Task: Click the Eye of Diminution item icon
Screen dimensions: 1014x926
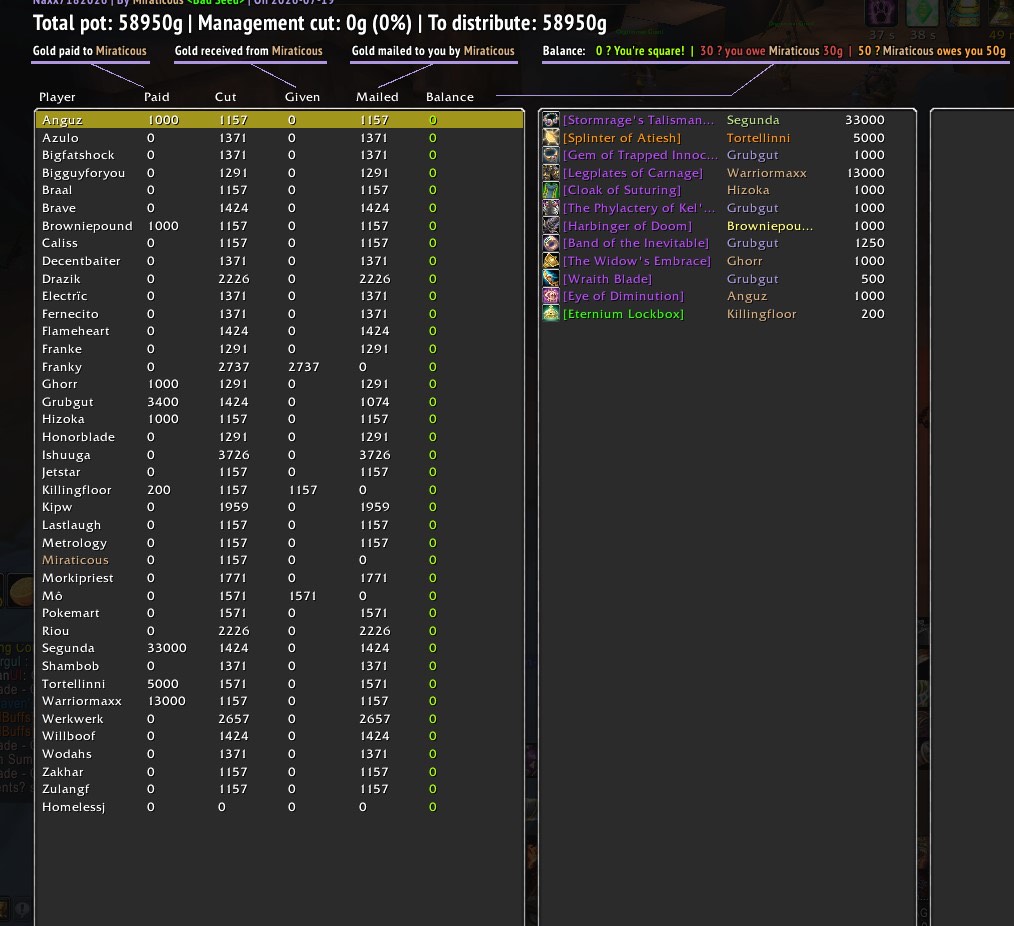Action: pyautogui.click(x=550, y=296)
